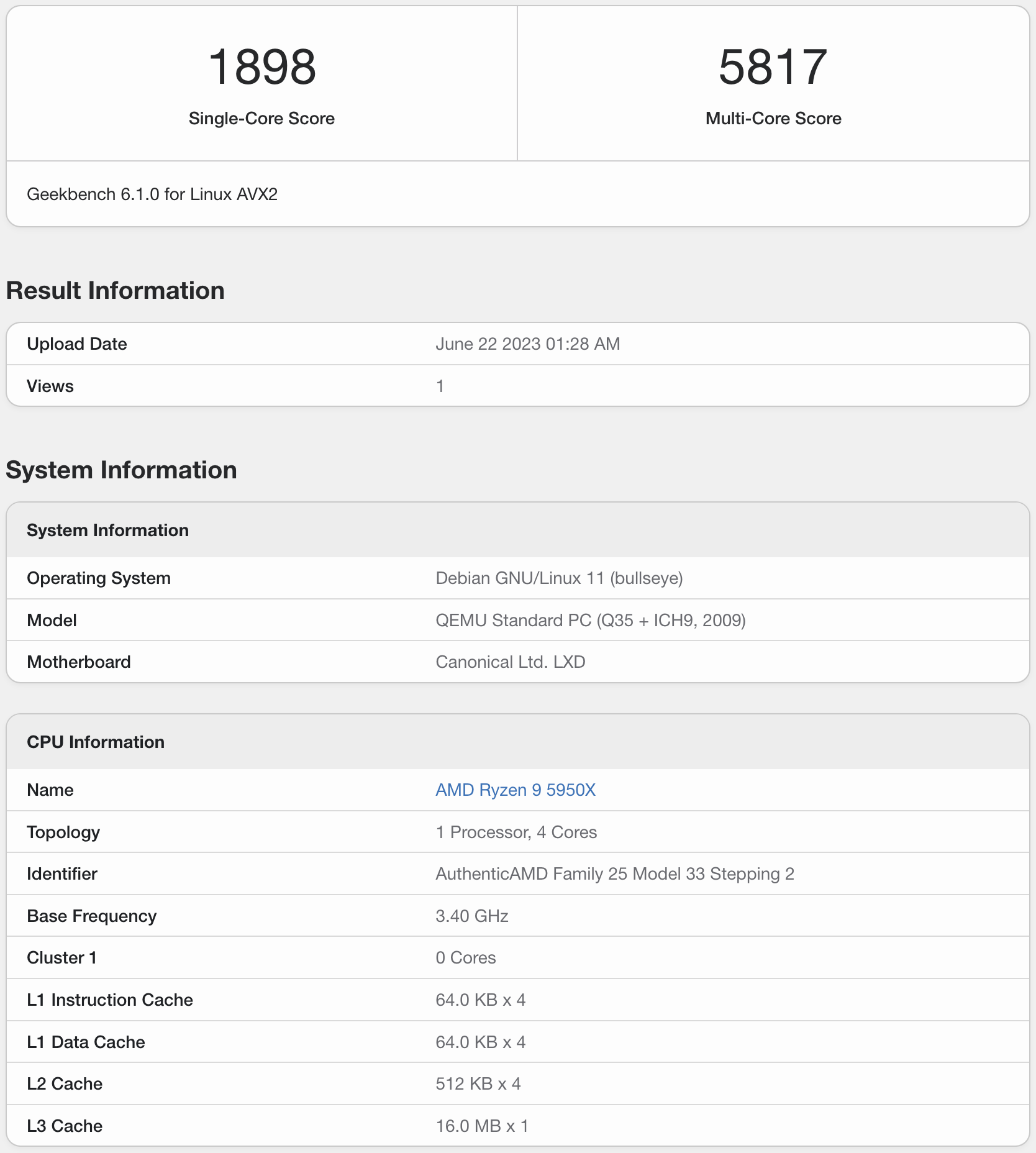Image resolution: width=1036 pixels, height=1153 pixels.
Task: Select 1 Processor, 4 Cores value
Action: pyautogui.click(x=516, y=832)
